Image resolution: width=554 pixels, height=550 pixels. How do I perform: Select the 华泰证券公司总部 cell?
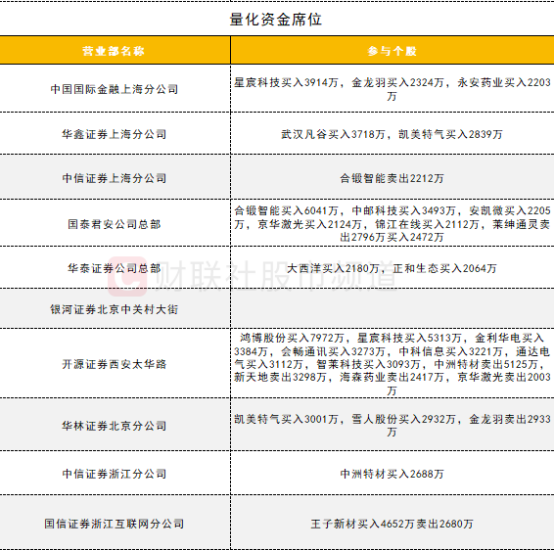[114, 268]
